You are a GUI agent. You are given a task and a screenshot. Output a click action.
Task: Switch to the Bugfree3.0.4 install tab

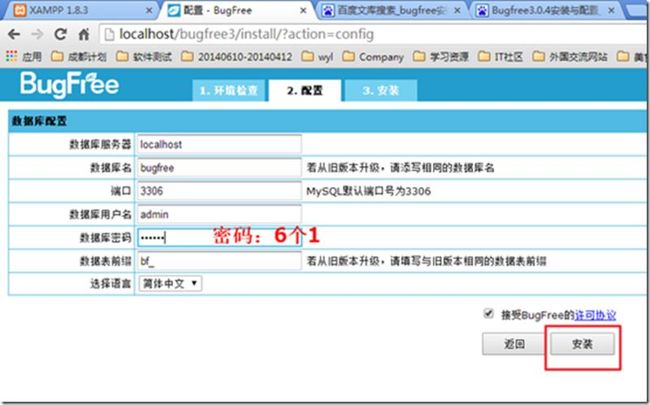pos(544,11)
